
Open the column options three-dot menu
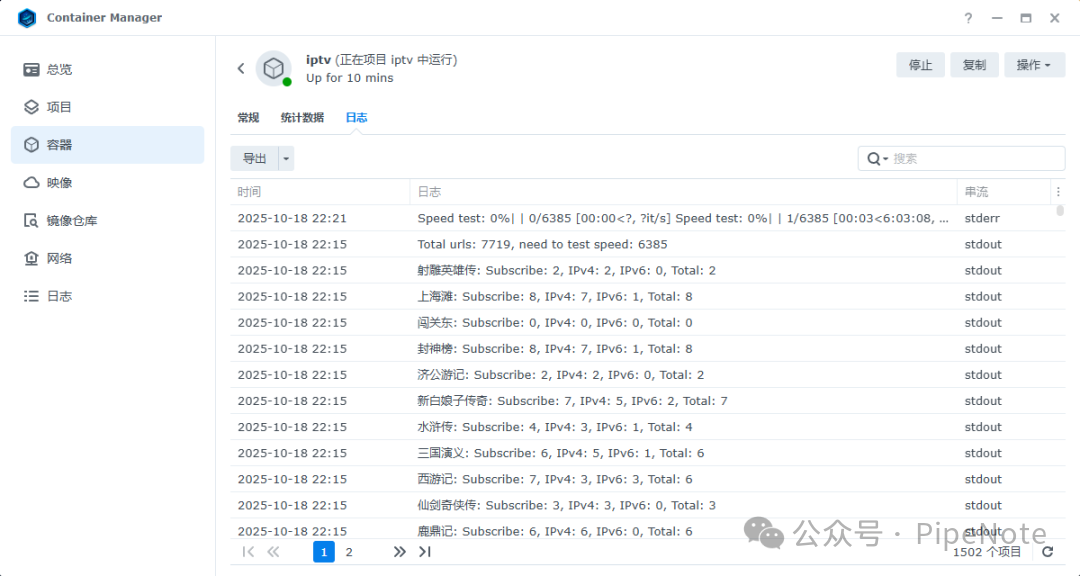pos(1058,191)
